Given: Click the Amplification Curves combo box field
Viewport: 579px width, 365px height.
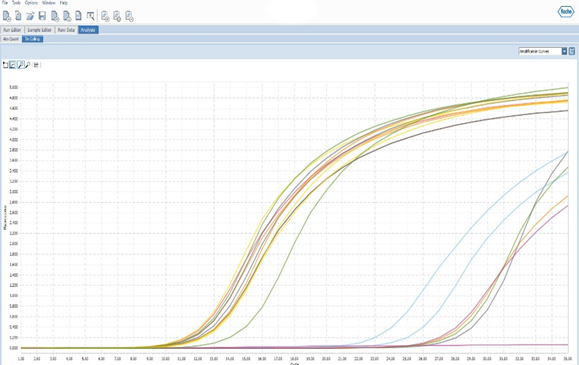Looking at the screenshot, I should tap(542, 51).
